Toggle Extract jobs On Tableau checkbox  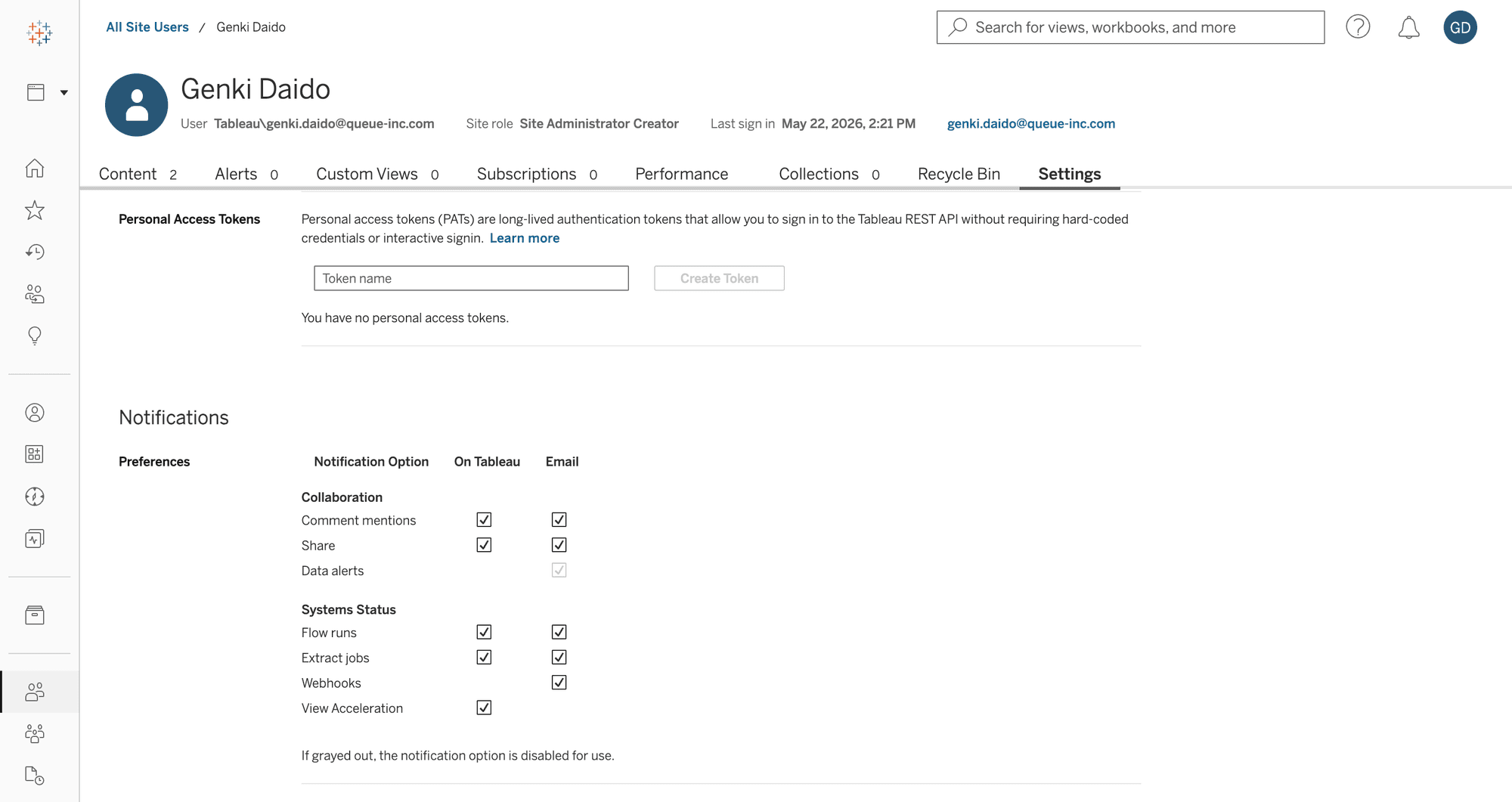pos(484,658)
